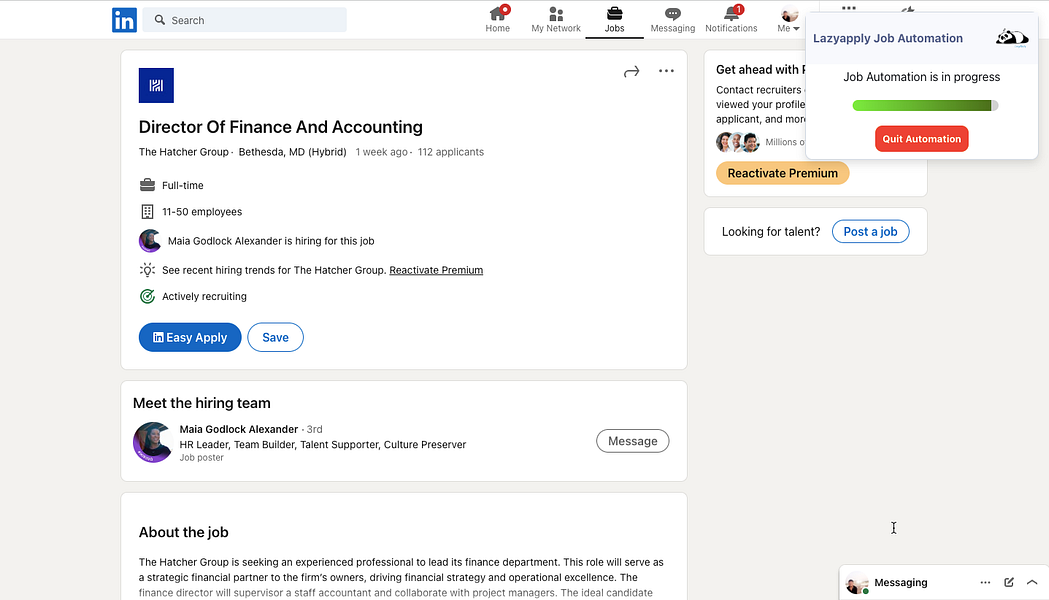Click The Hatcher Group company logo
1049x600 pixels.
(156, 86)
